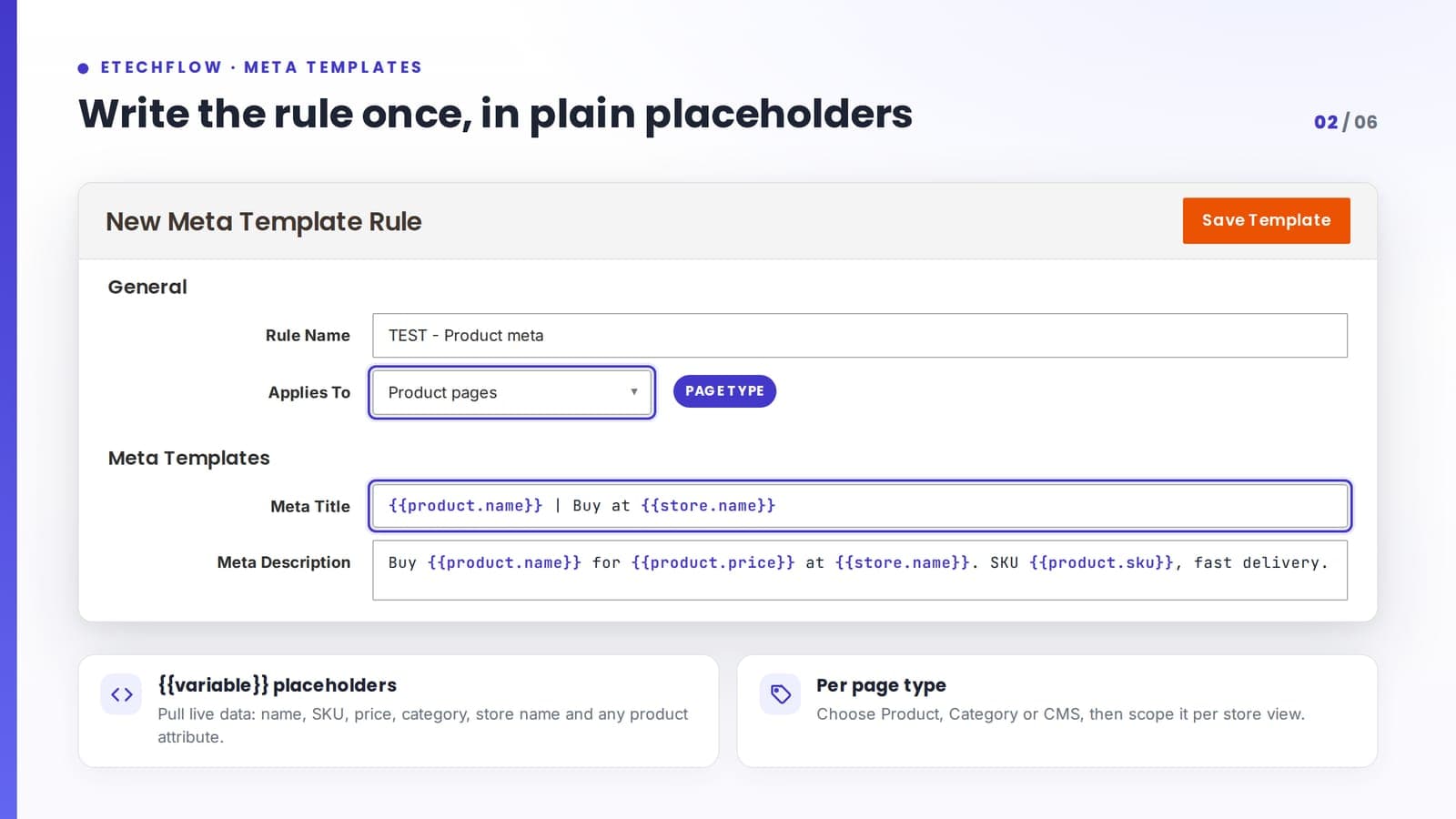Click the {{variable}} placeholders card heading
This screenshot has width=1456, height=819.
tap(278, 685)
